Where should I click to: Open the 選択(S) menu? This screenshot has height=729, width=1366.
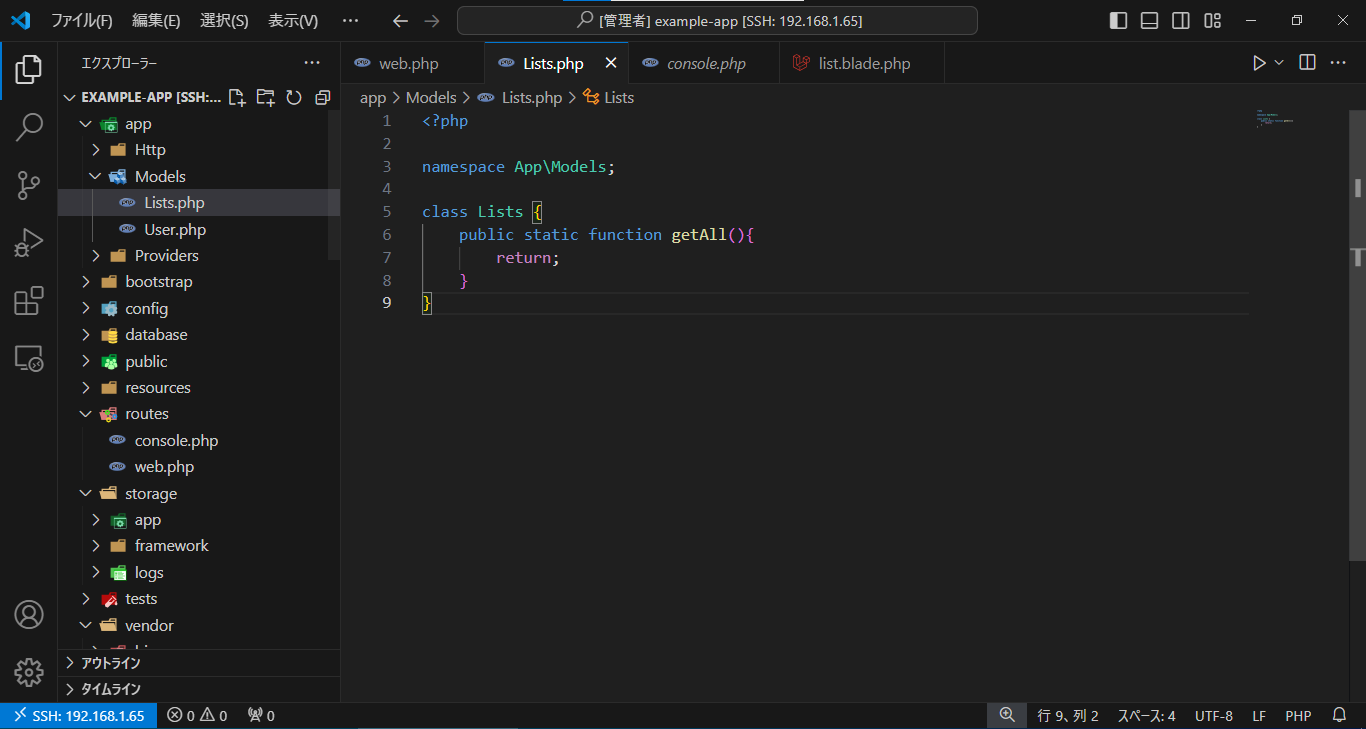coord(224,20)
